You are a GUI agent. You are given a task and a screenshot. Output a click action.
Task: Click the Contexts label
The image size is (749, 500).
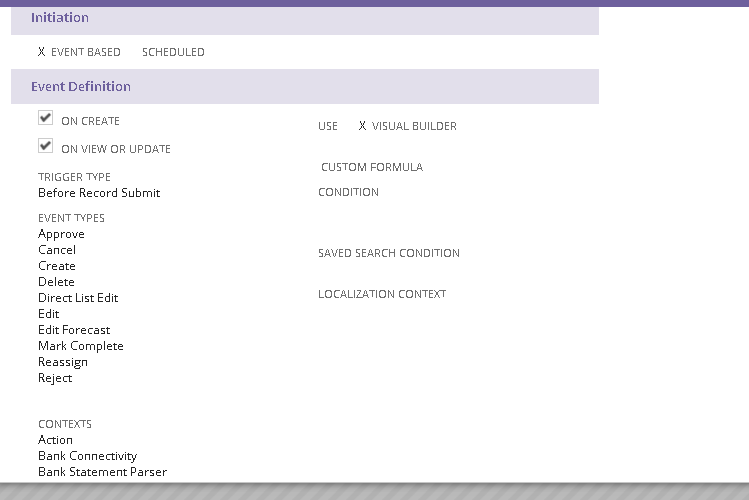pos(65,424)
